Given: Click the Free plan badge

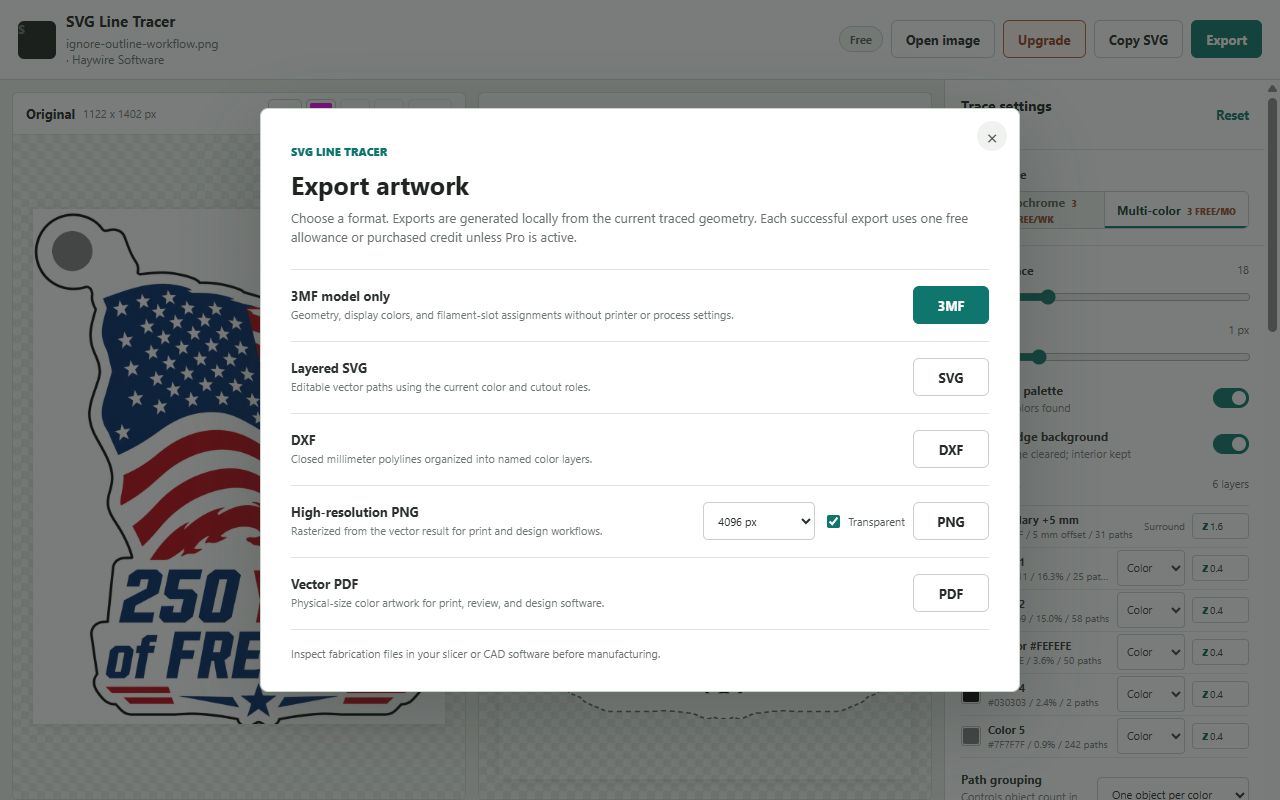Looking at the screenshot, I should [x=860, y=40].
